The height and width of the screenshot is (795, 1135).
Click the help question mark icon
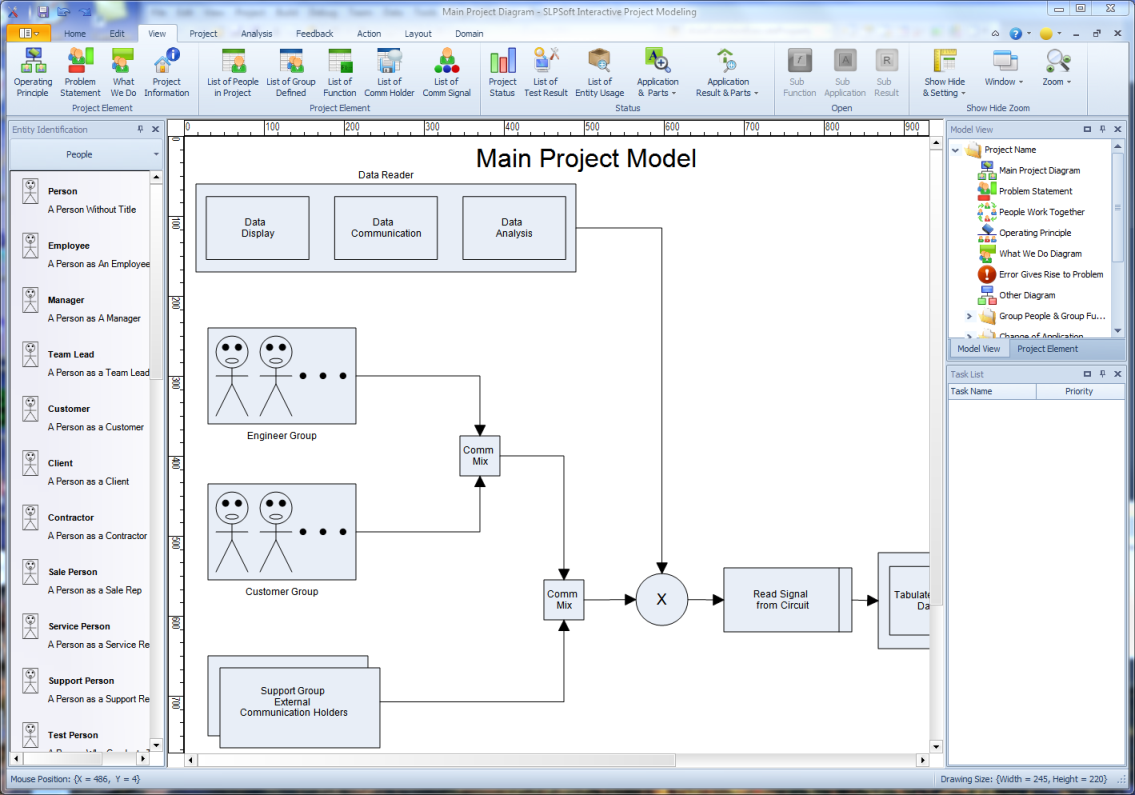[x=1016, y=33]
